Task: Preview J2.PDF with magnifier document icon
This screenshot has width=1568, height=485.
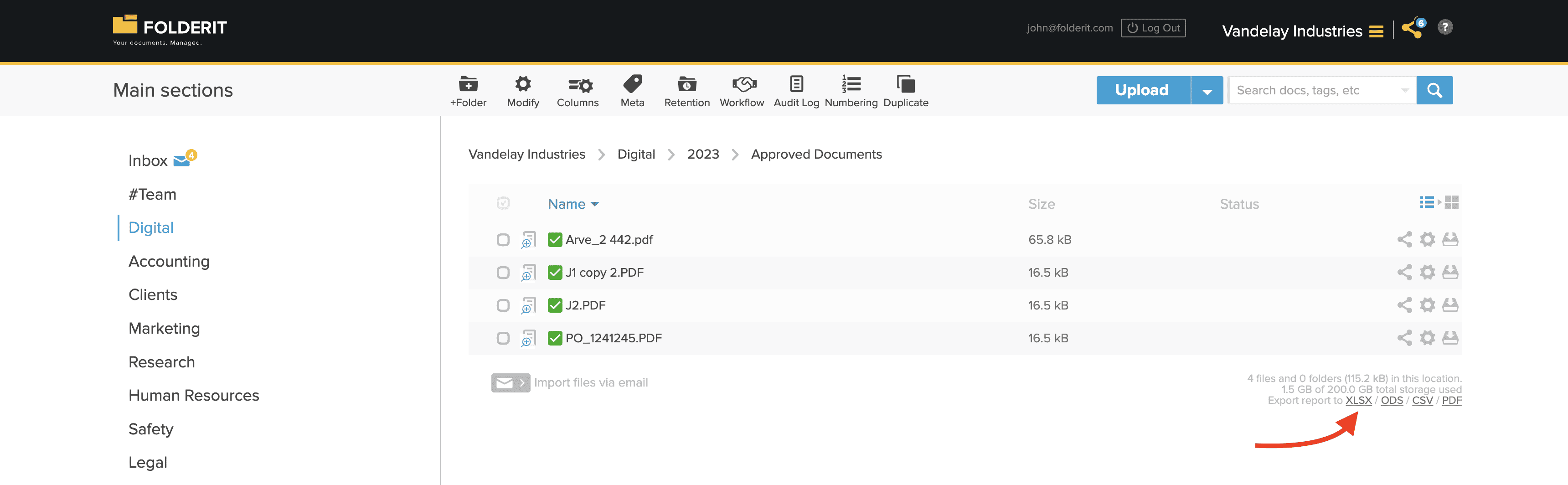Action: click(x=528, y=305)
